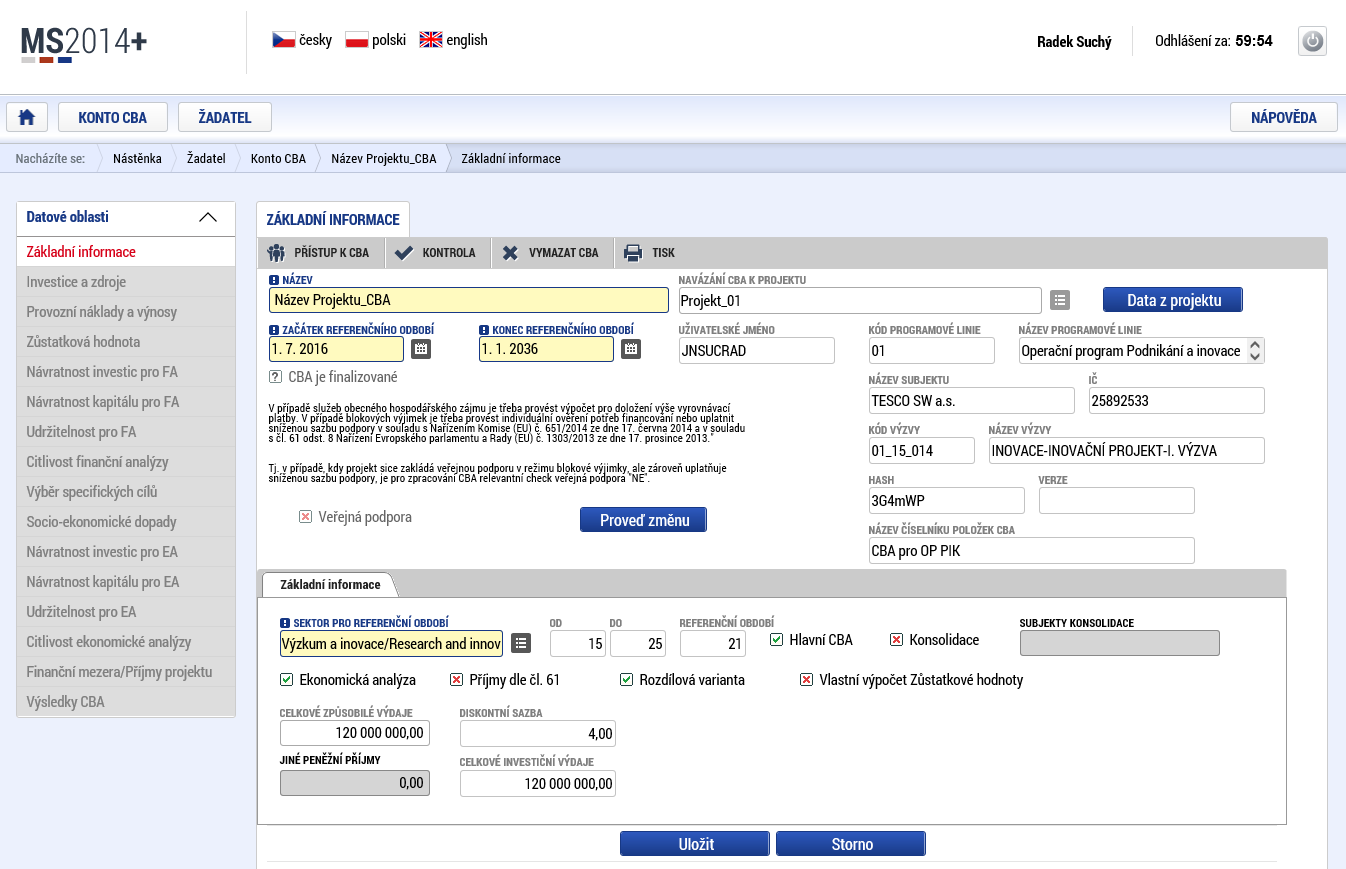Toggle Konsolidace checkbox

[x=897, y=640]
